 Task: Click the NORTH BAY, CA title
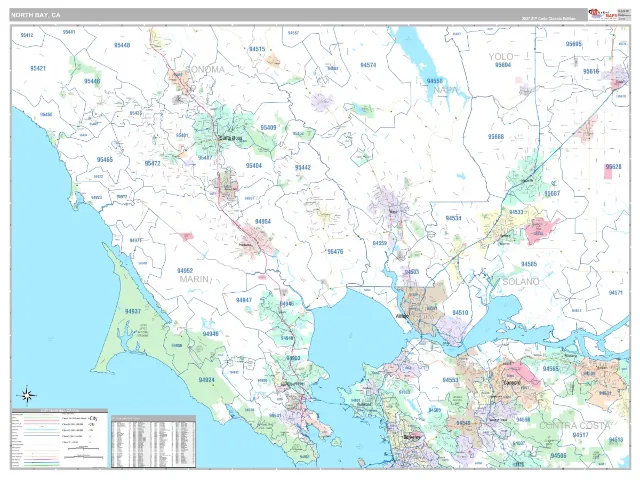[x=36, y=15]
